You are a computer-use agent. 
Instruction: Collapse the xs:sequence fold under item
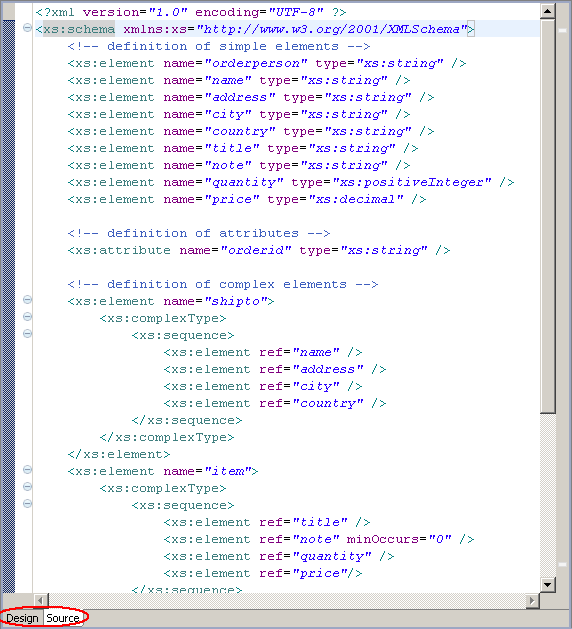[x=27, y=503]
